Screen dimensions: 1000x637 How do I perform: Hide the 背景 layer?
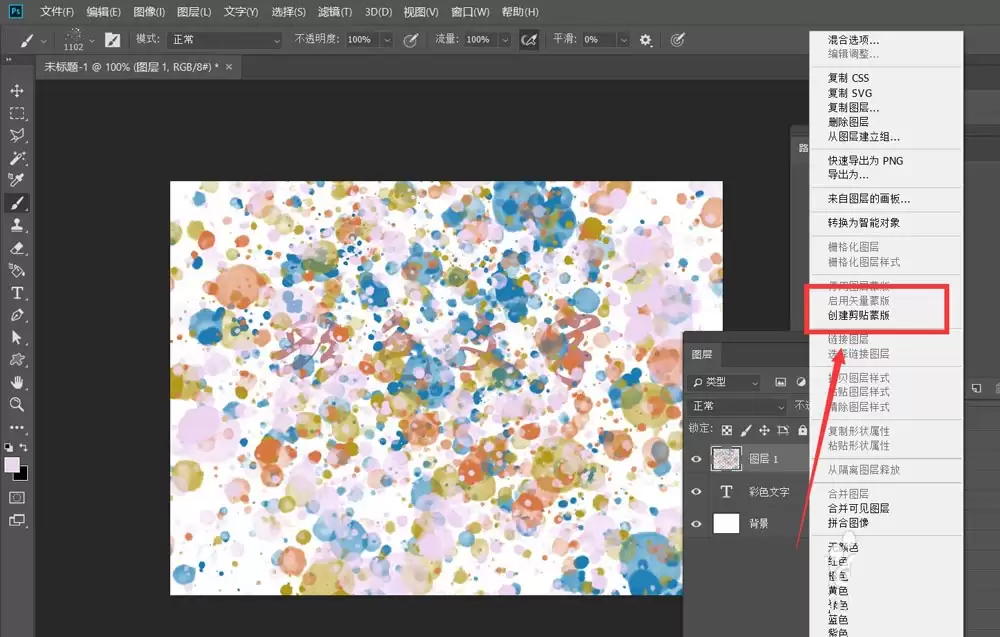696,524
